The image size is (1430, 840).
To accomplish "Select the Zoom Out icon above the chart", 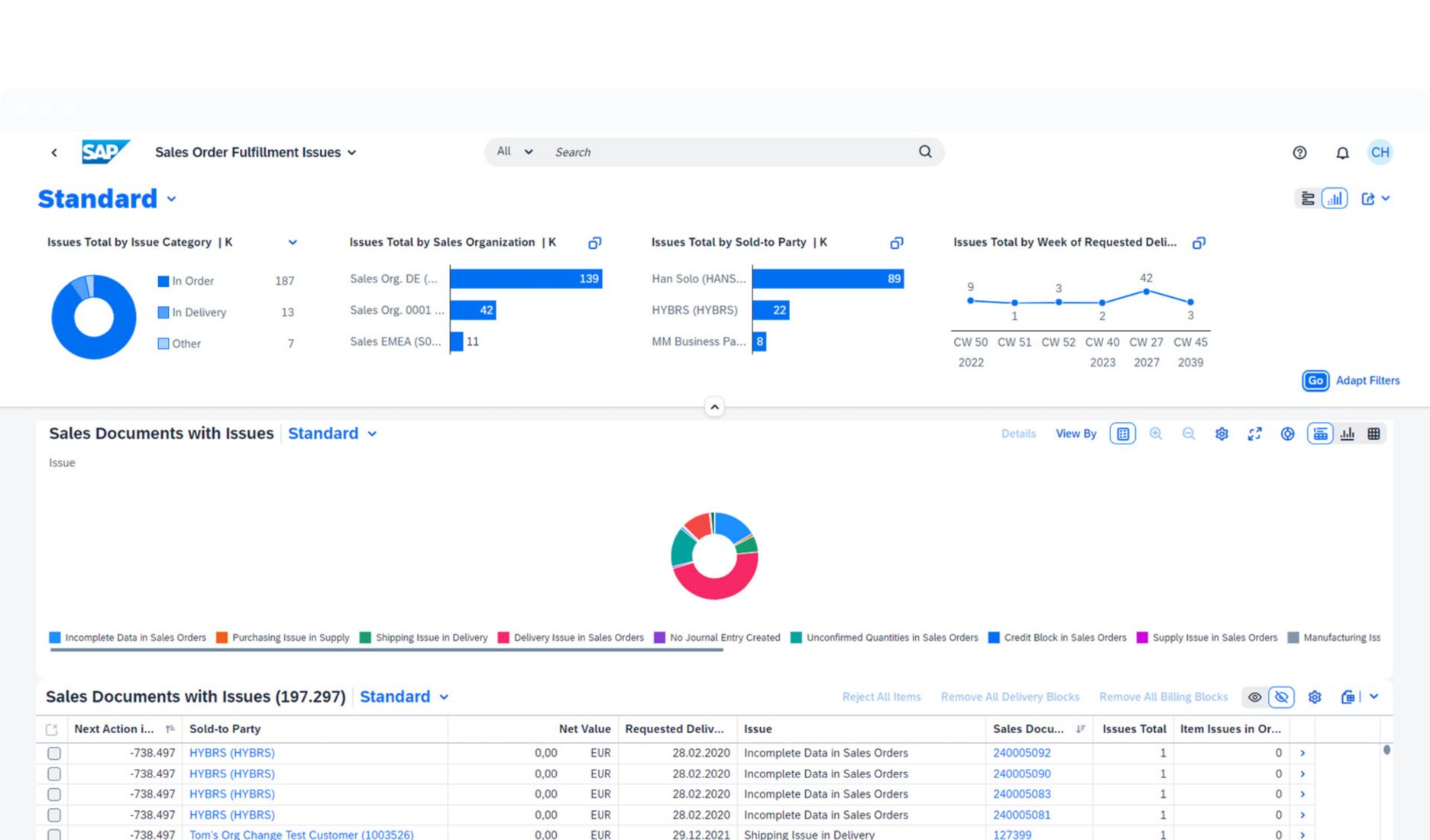I will coord(1189,433).
